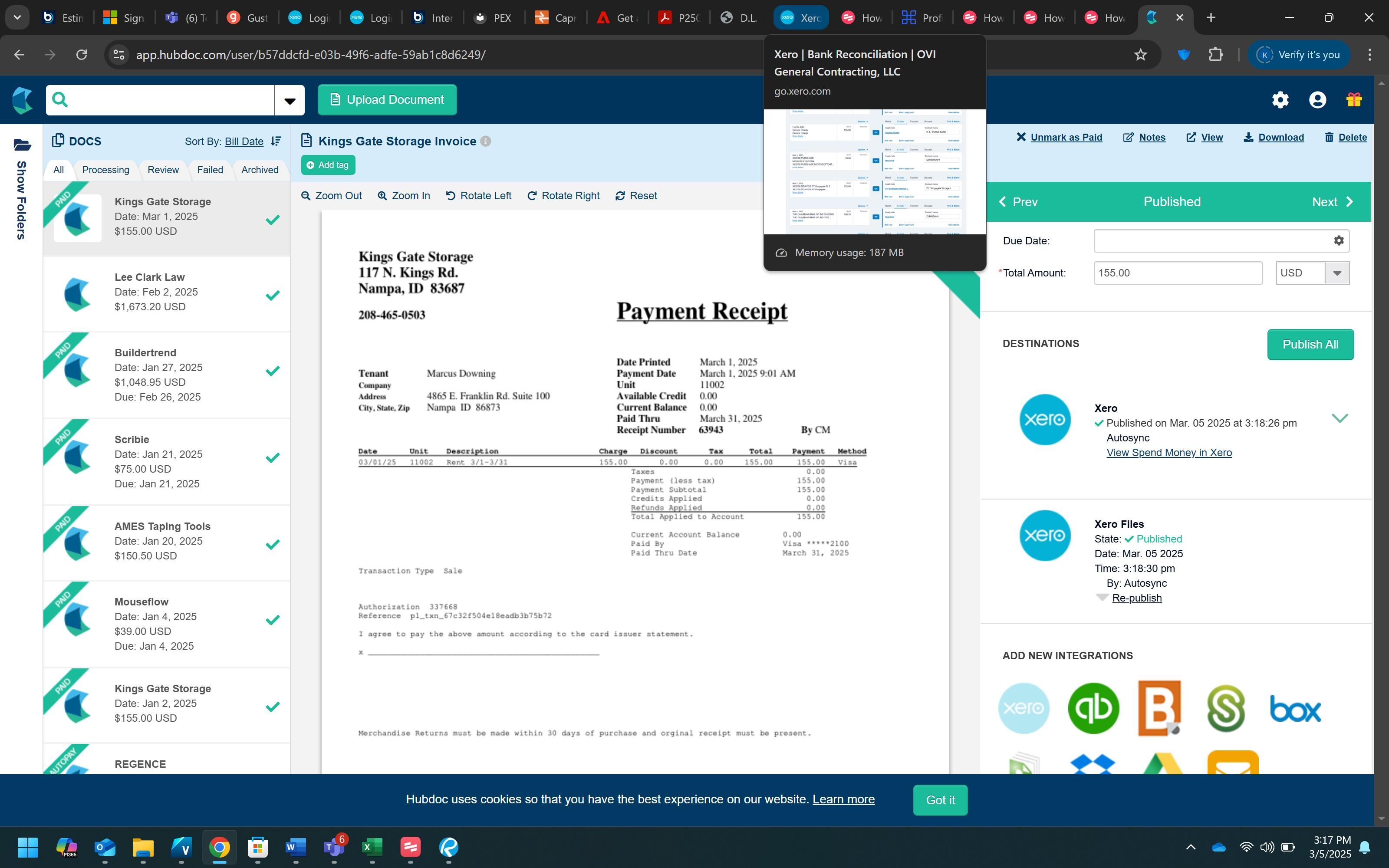Click the Publish All button
The height and width of the screenshot is (868, 1389).
tap(1310, 345)
